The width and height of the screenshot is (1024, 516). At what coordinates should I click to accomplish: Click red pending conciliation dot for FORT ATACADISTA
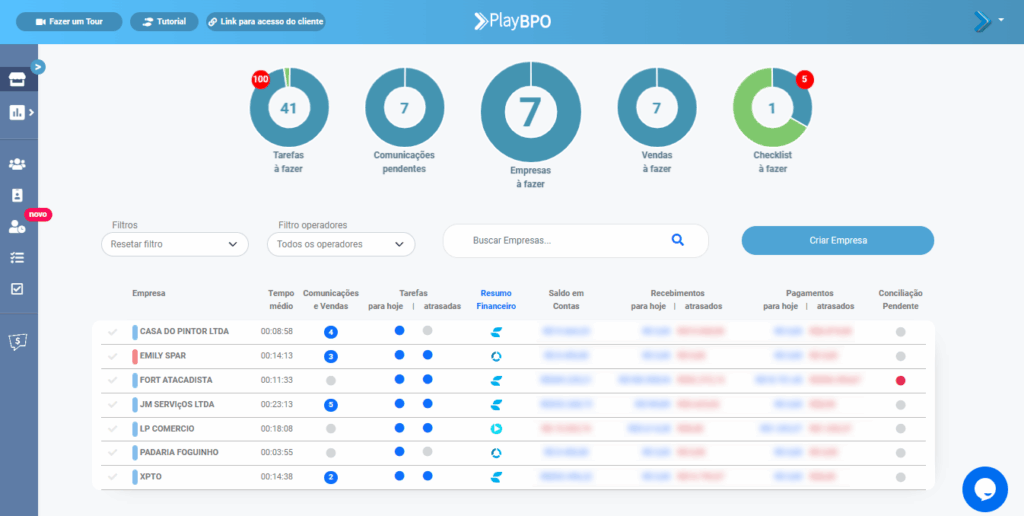tap(901, 380)
